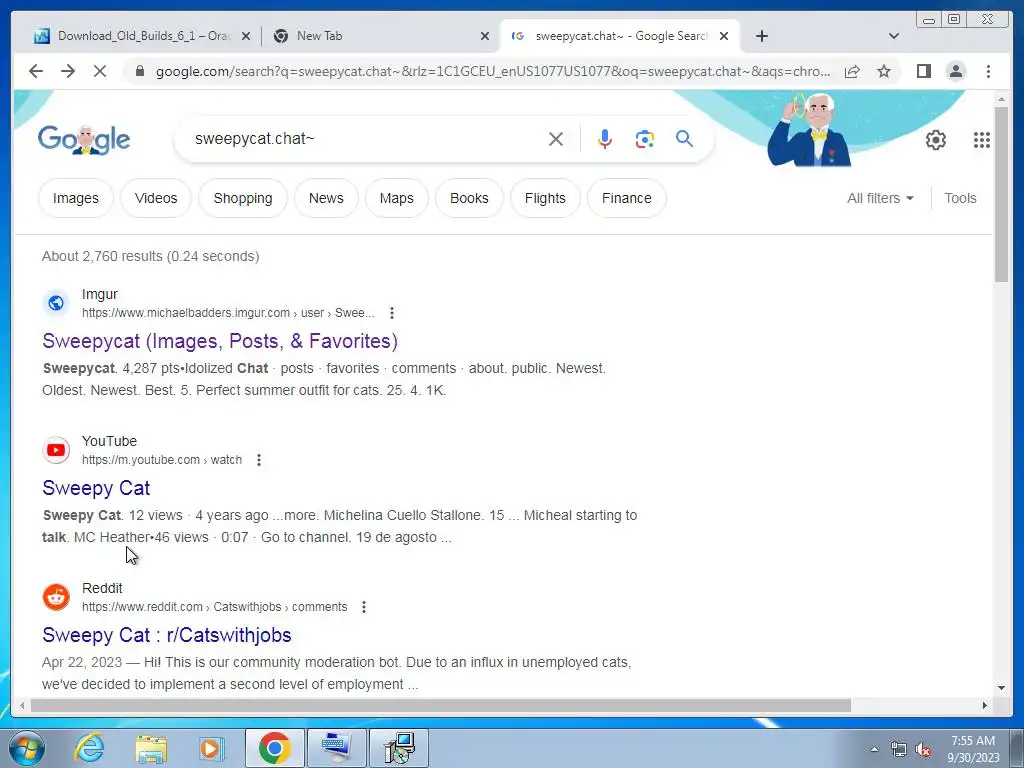The width and height of the screenshot is (1024, 768).
Task: Open the Chrome profile avatar
Action: 955,71
